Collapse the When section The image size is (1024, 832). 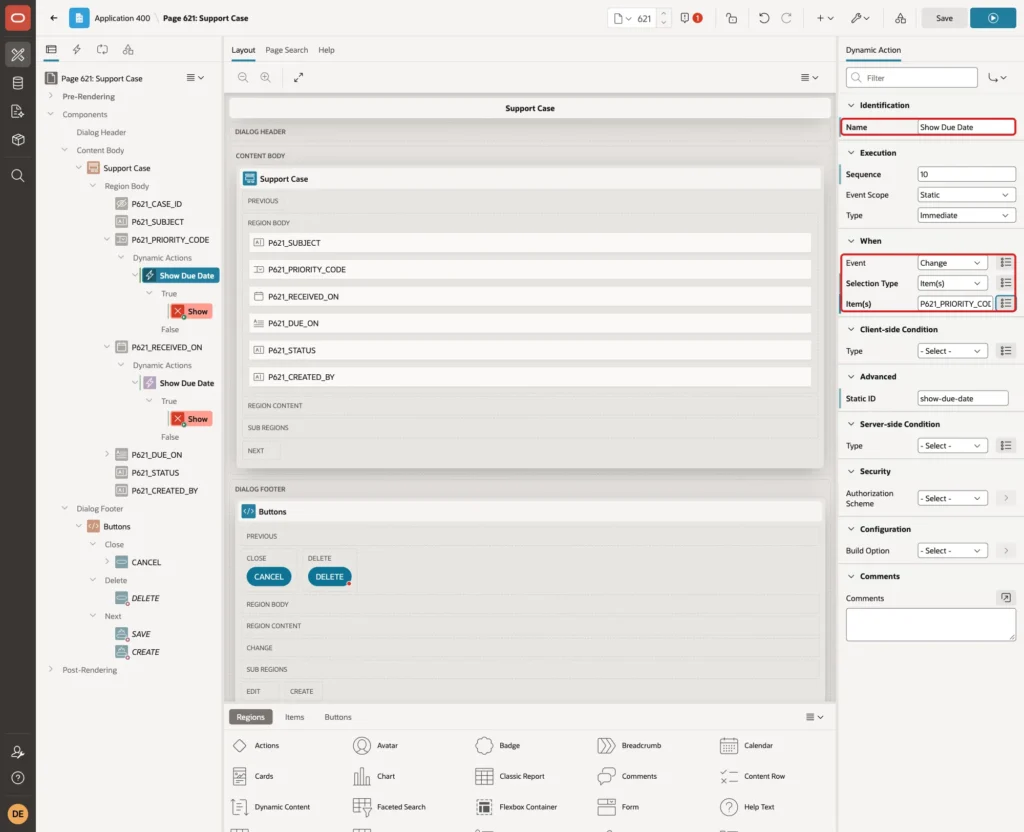850,241
